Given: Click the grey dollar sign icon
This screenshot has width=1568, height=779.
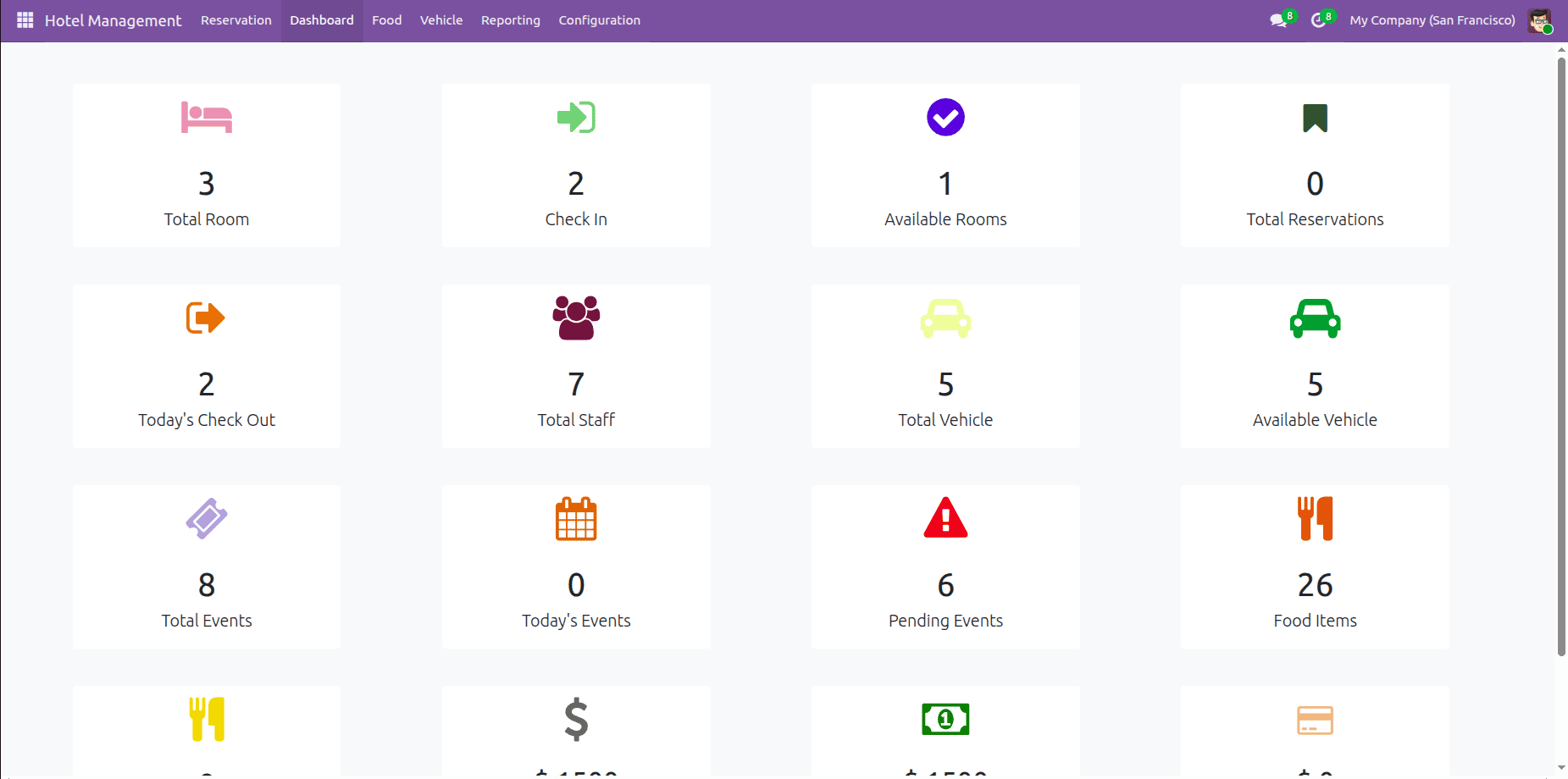Looking at the screenshot, I should (576, 719).
